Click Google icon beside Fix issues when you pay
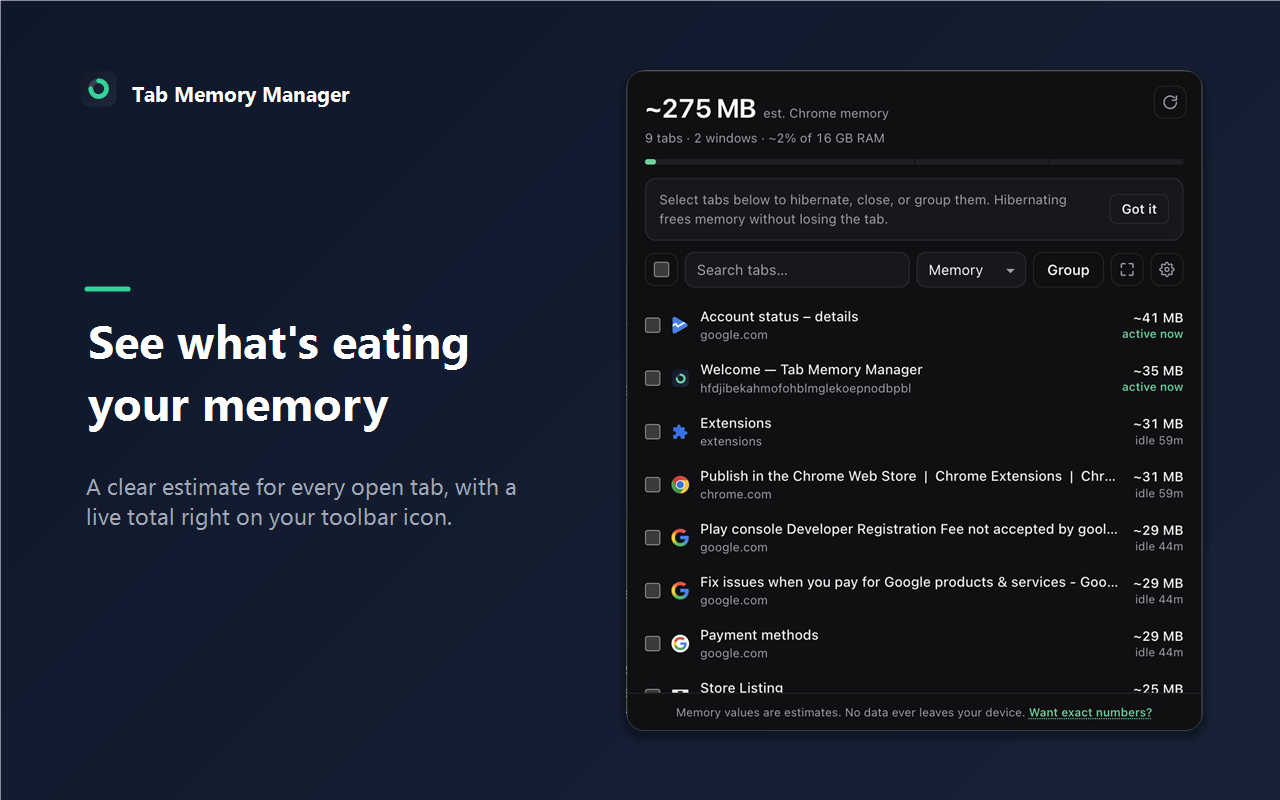 [x=680, y=591]
